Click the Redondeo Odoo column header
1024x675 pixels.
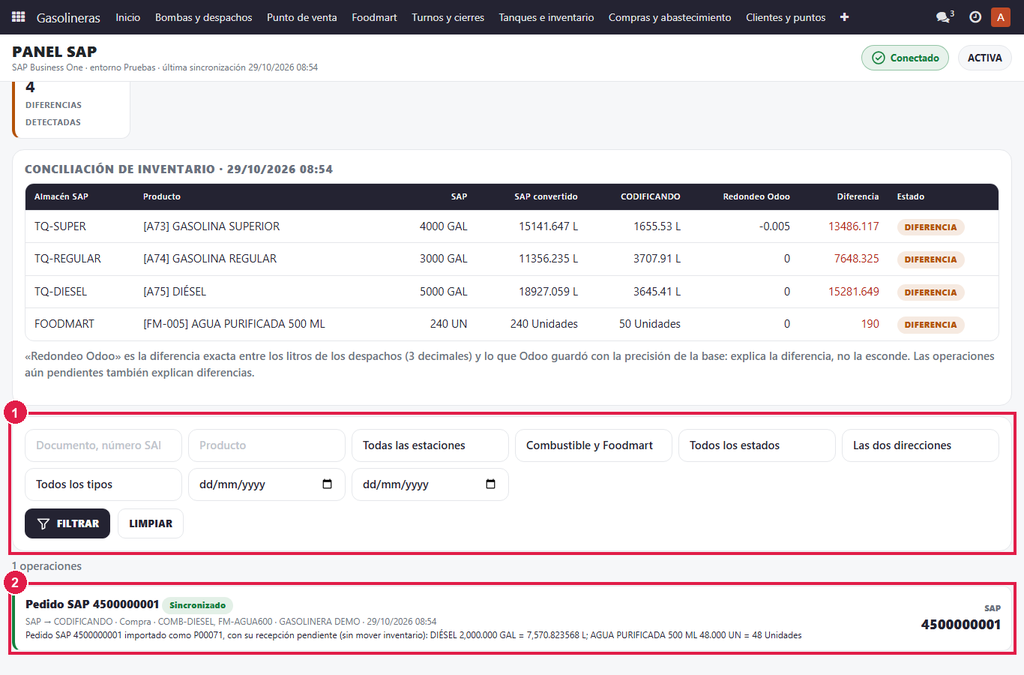tap(756, 196)
